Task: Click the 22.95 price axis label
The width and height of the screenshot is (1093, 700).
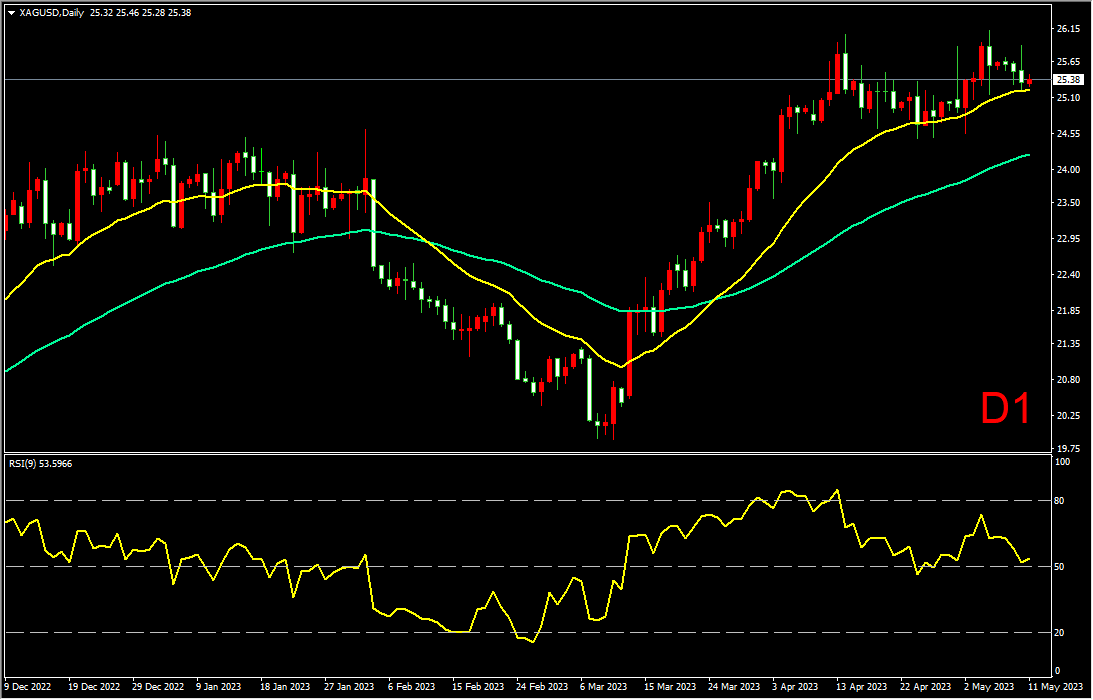Action: point(1069,239)
